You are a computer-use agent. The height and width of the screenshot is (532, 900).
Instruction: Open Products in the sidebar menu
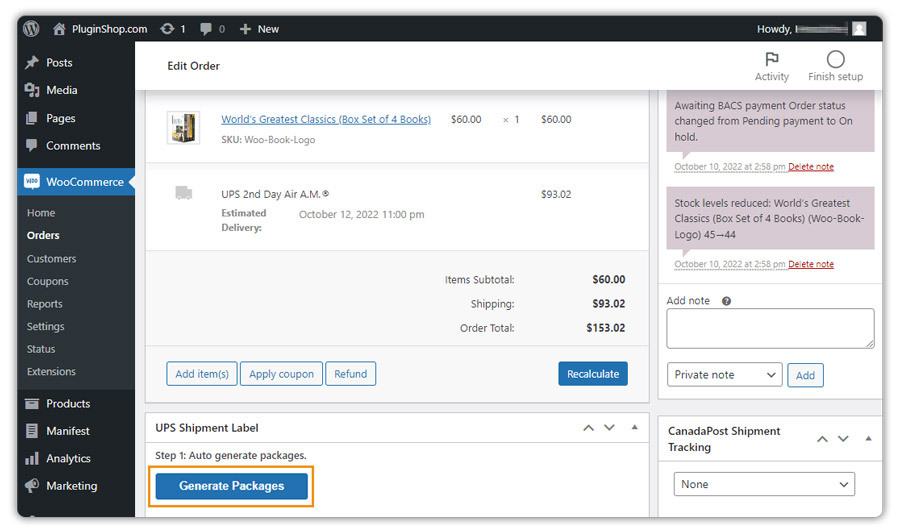click(68, 404)
